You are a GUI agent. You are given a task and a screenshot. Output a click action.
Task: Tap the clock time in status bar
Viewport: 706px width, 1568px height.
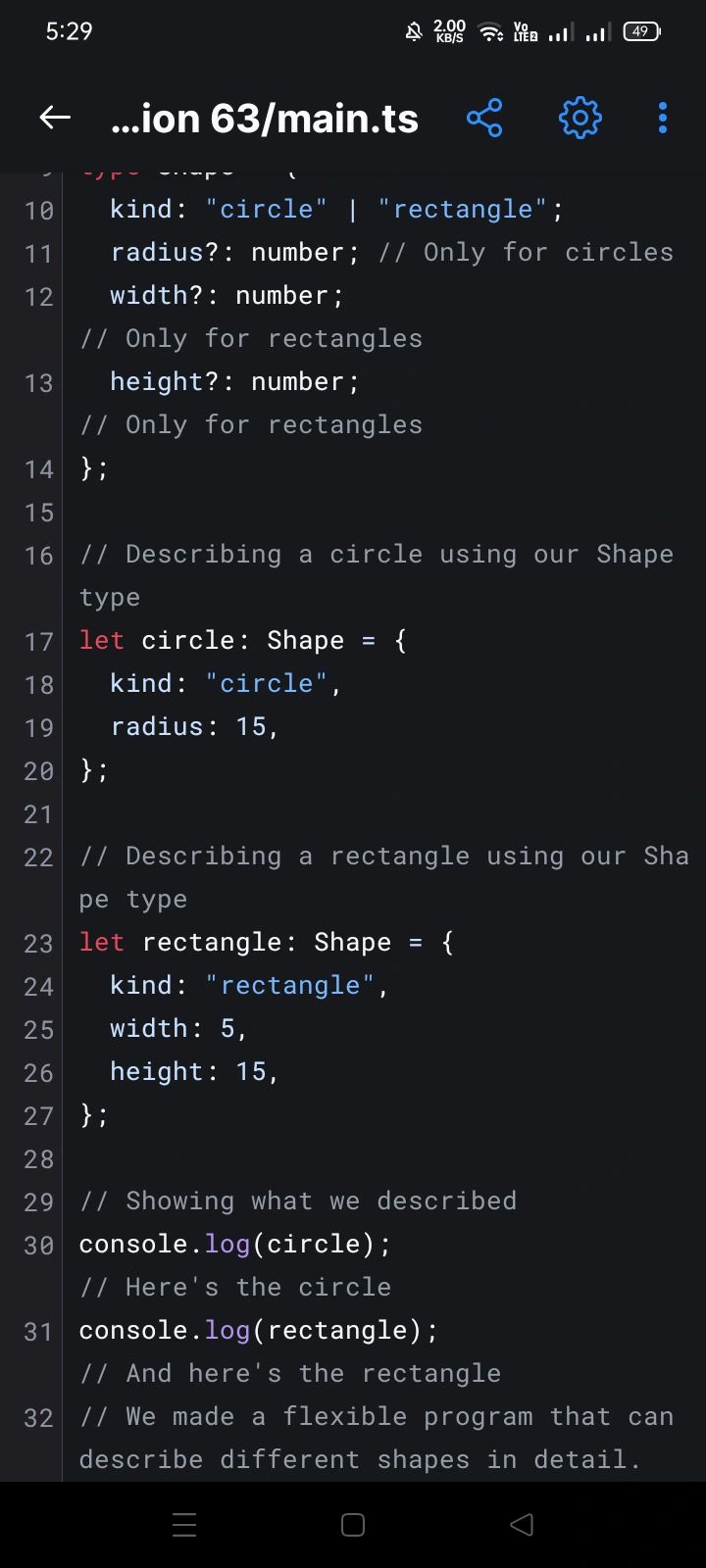coord(69,31)
